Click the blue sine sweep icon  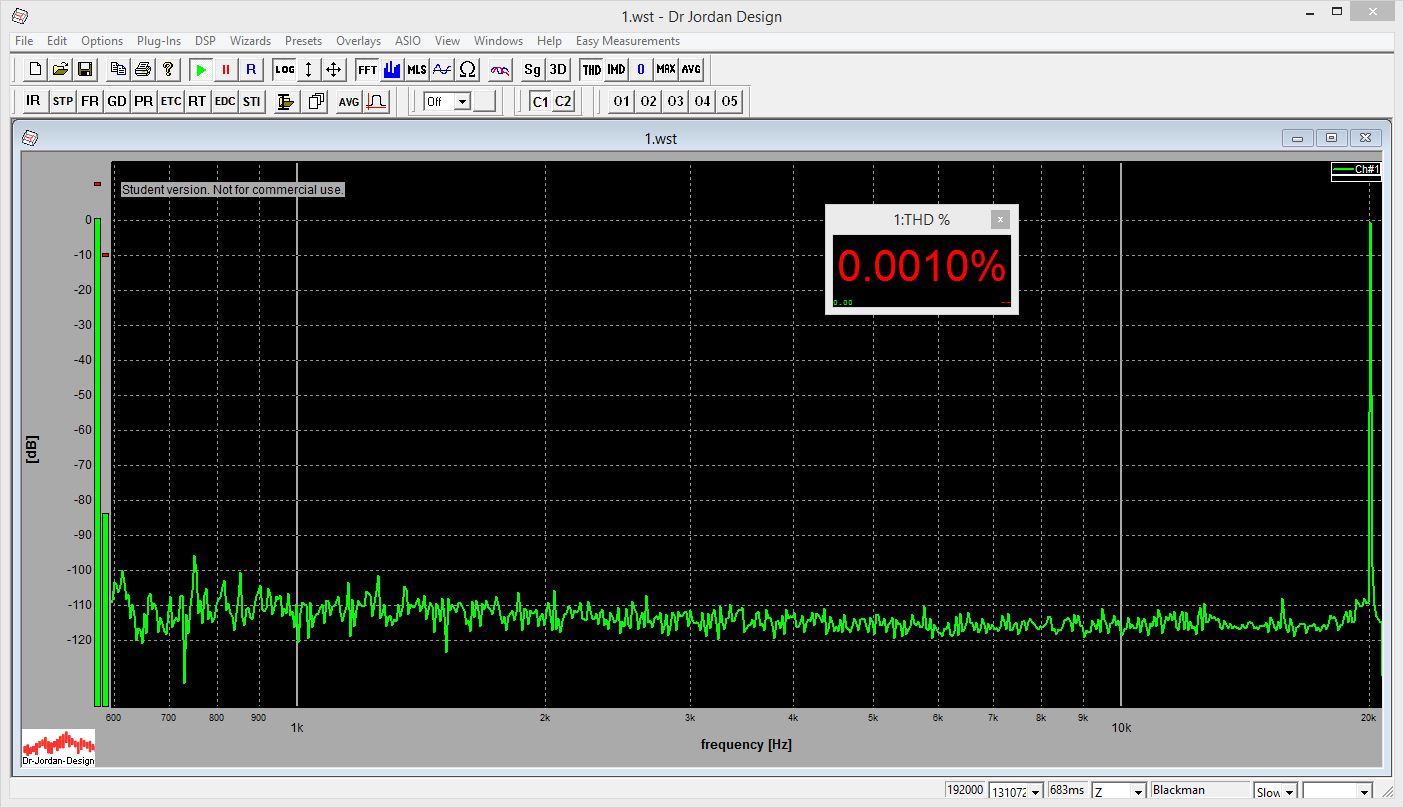pos(442,69)
